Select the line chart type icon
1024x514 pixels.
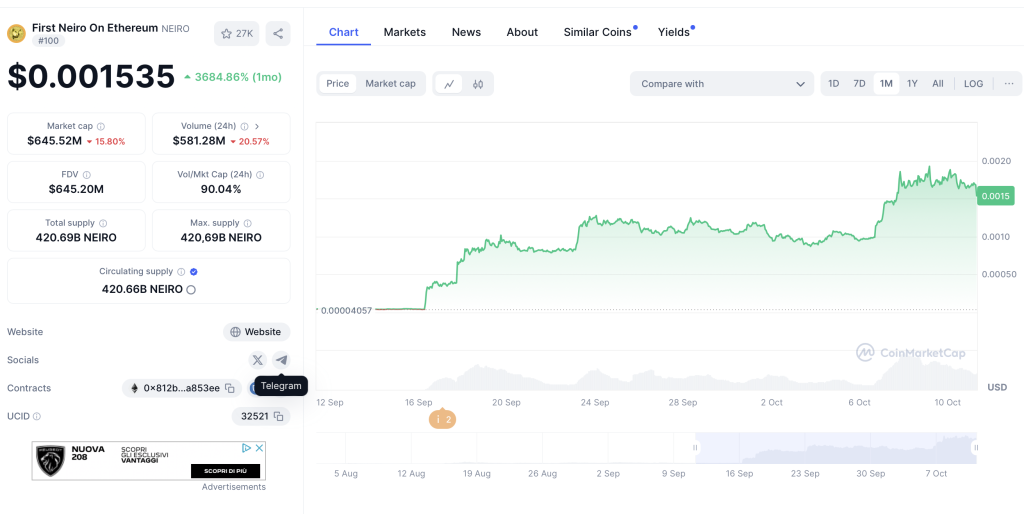(x=449, y=84)
